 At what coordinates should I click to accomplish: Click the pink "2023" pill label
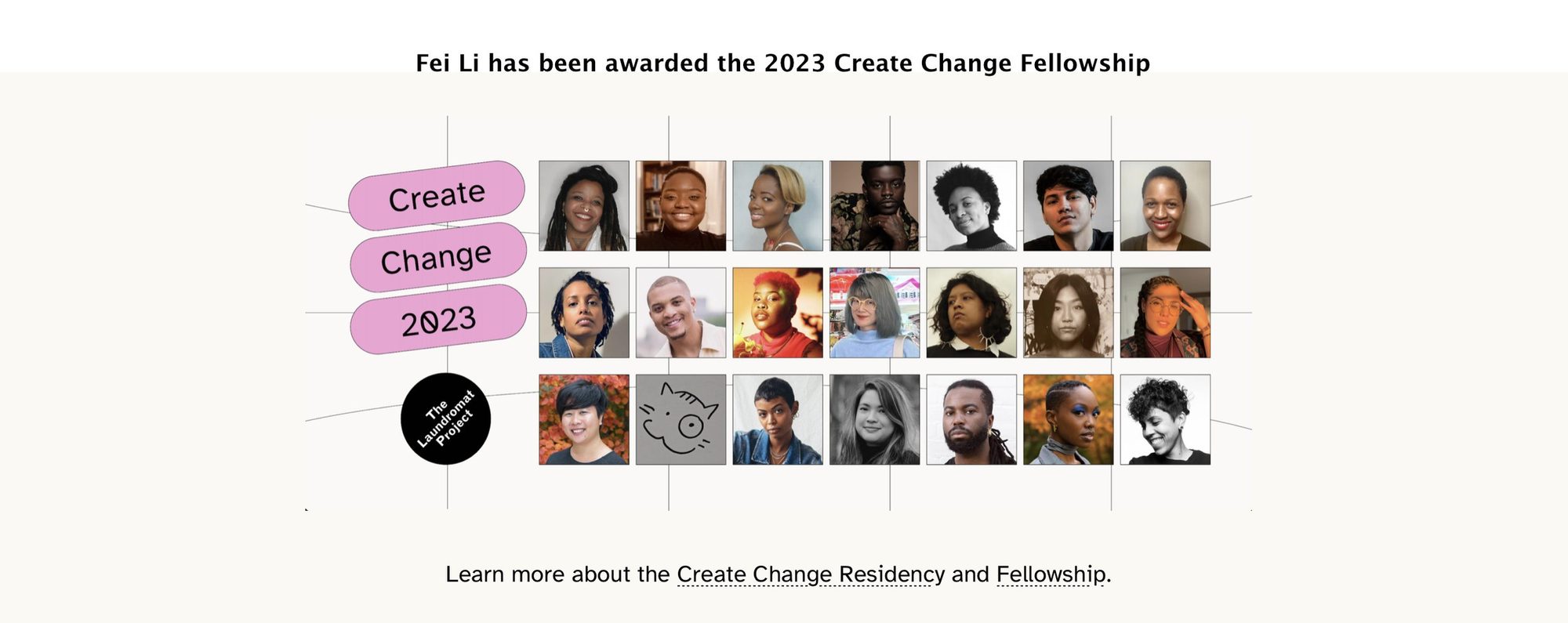click(438, 320)
